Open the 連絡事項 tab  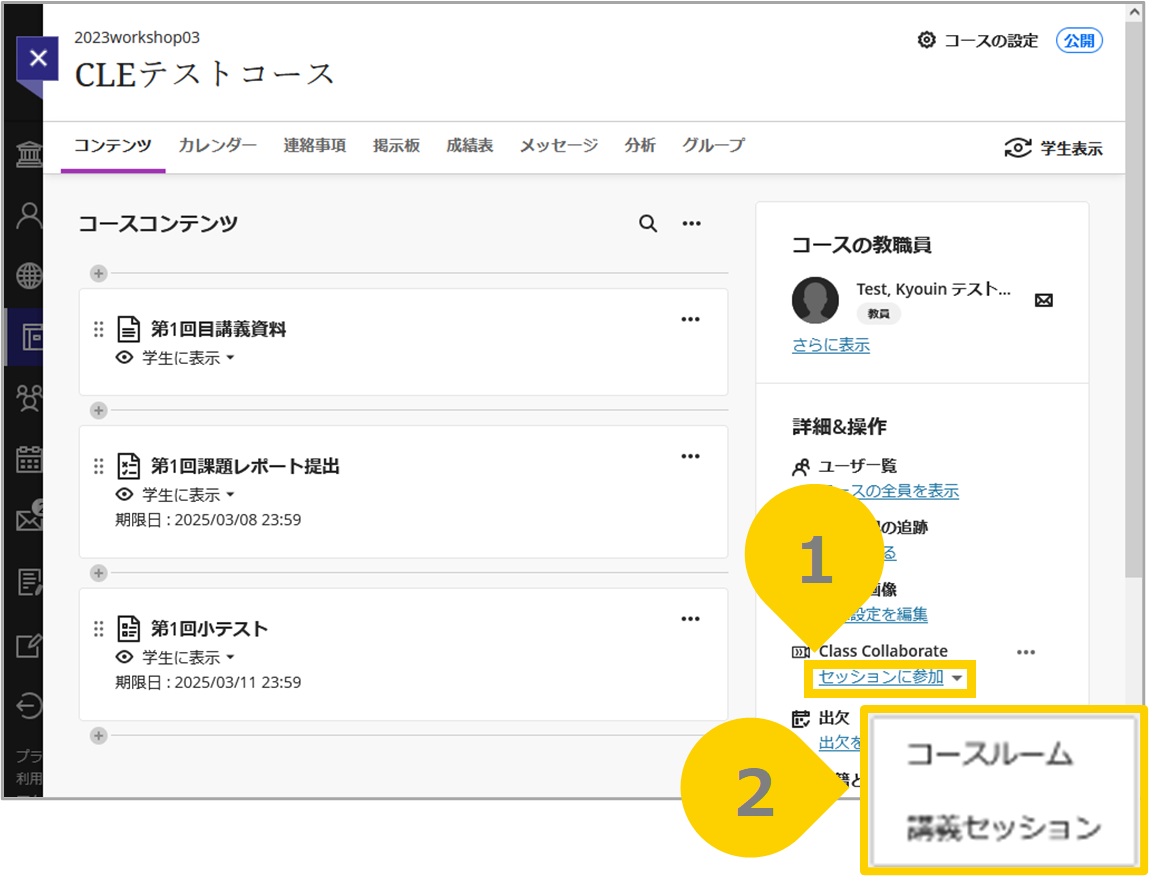tap(314, 145)
